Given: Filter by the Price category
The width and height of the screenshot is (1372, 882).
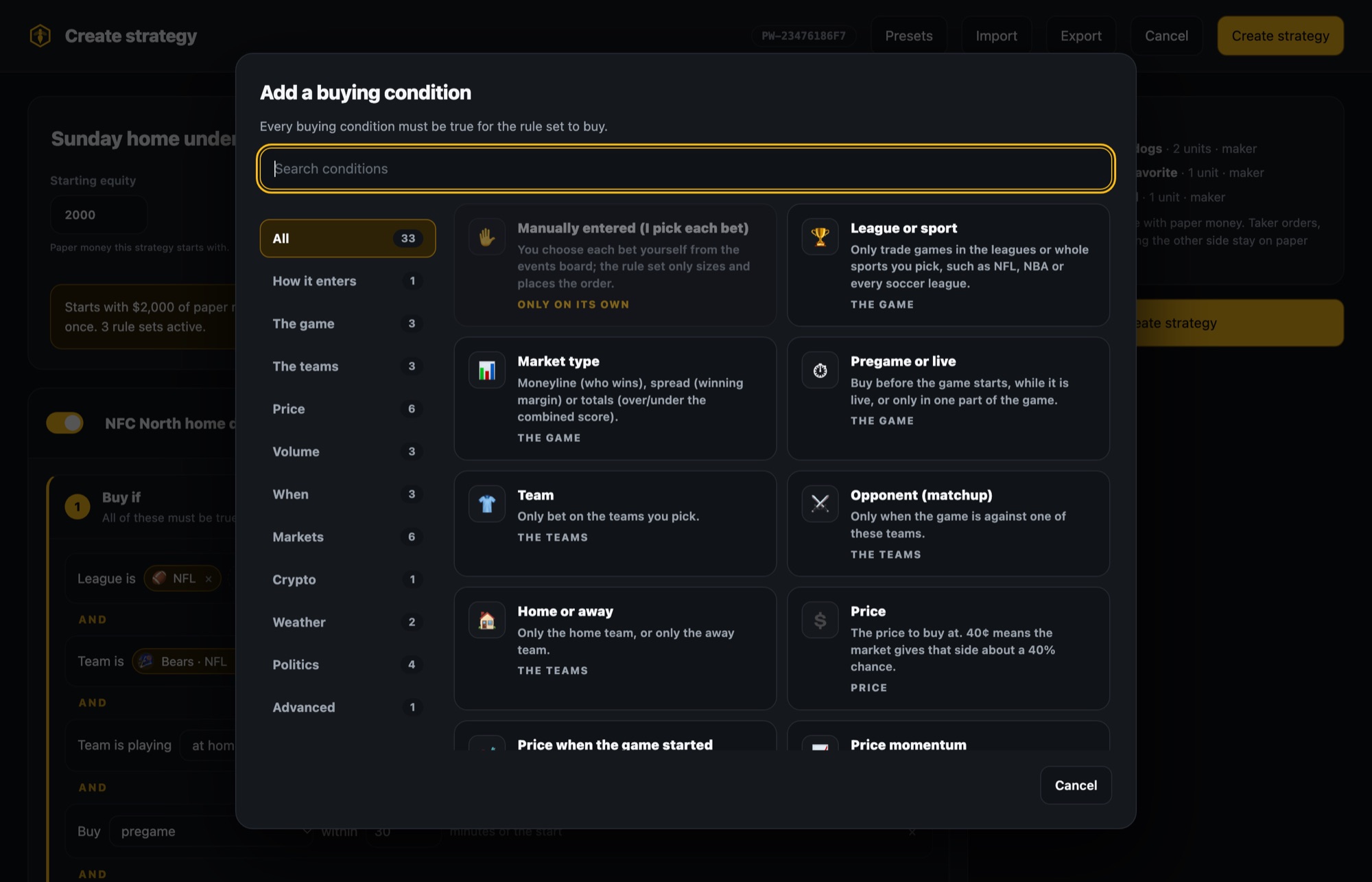Looking at the screenshot, I should point(348,408).
